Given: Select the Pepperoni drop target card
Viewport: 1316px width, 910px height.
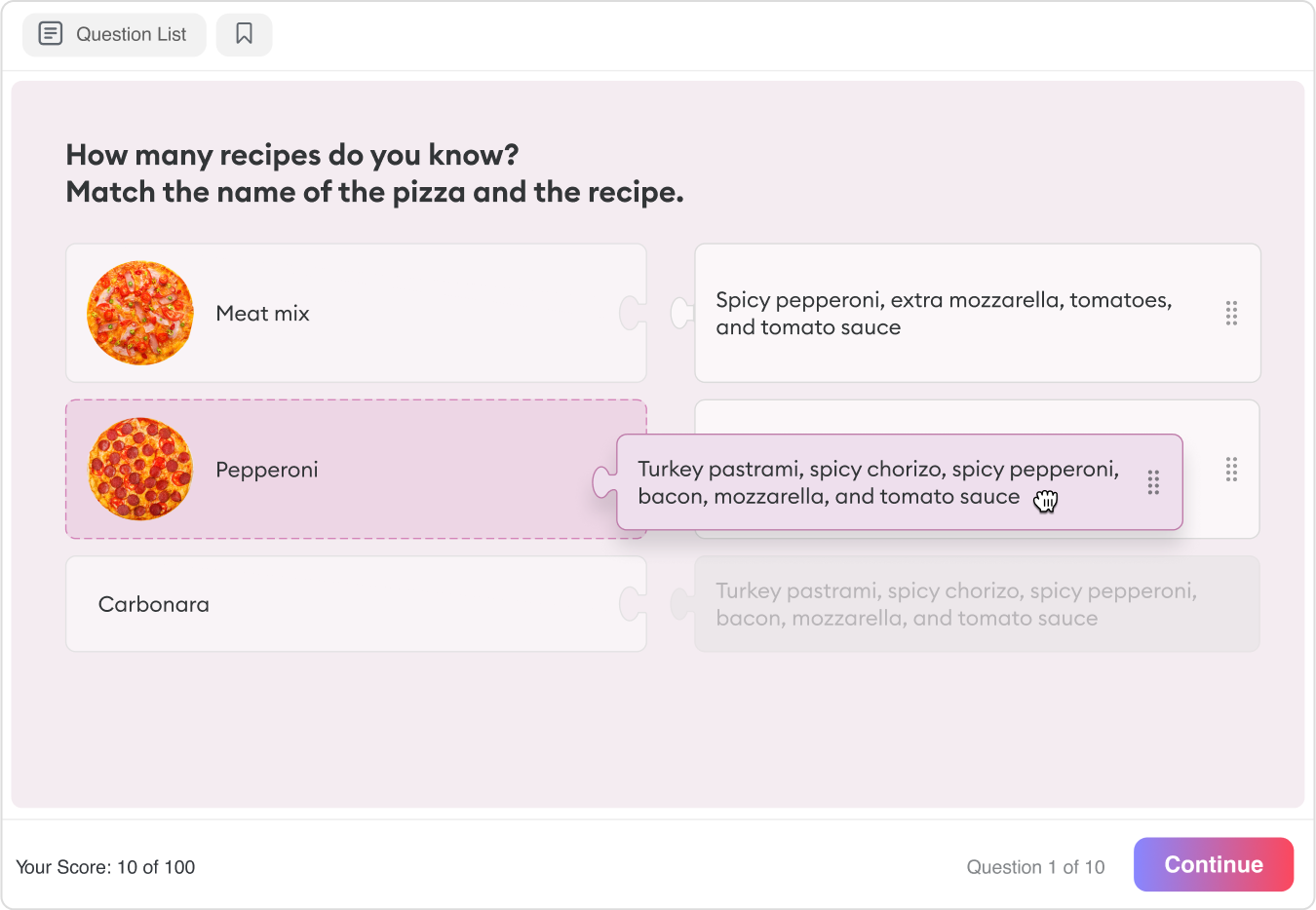Looking at the screenshot, I should pos(356,470).
